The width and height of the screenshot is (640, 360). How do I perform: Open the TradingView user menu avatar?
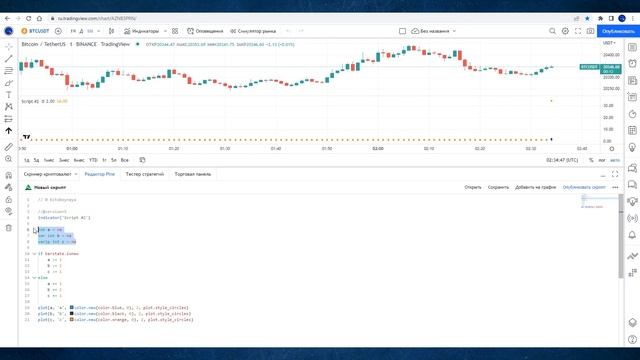[x=9, y=31]
